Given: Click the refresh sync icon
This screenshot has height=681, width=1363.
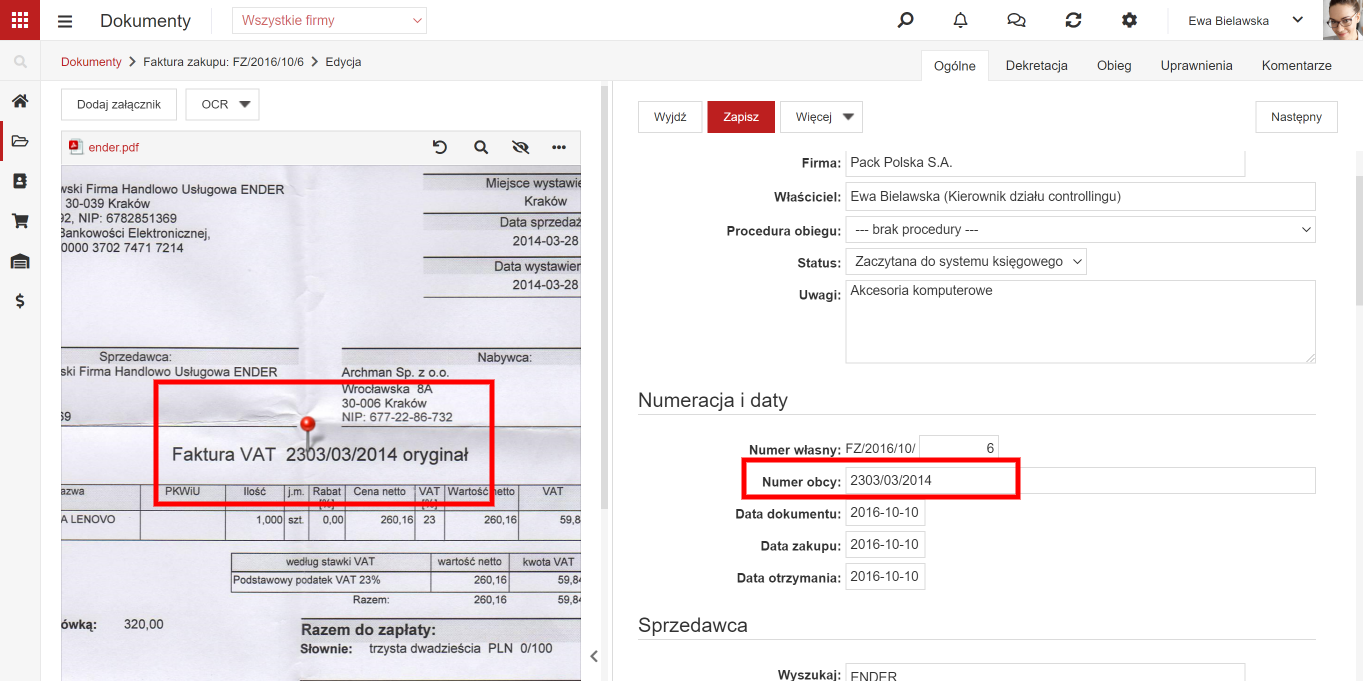Looking at the screenshot, I should pyautogui.click(x=1073, y=20).
